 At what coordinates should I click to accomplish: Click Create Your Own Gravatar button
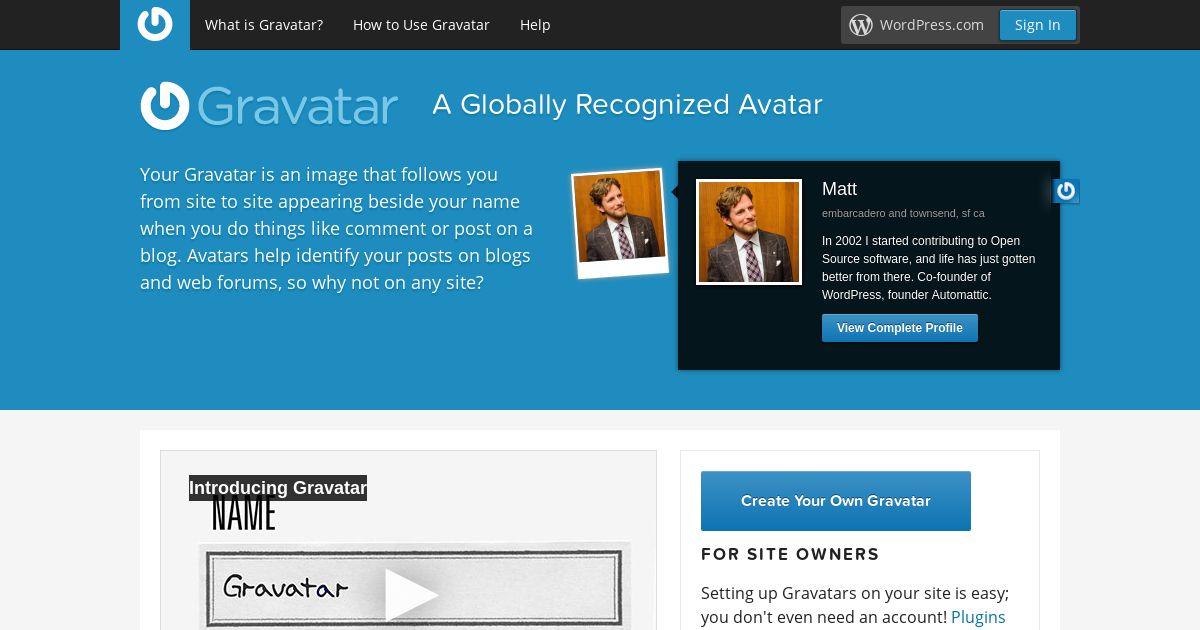point(836,501)
